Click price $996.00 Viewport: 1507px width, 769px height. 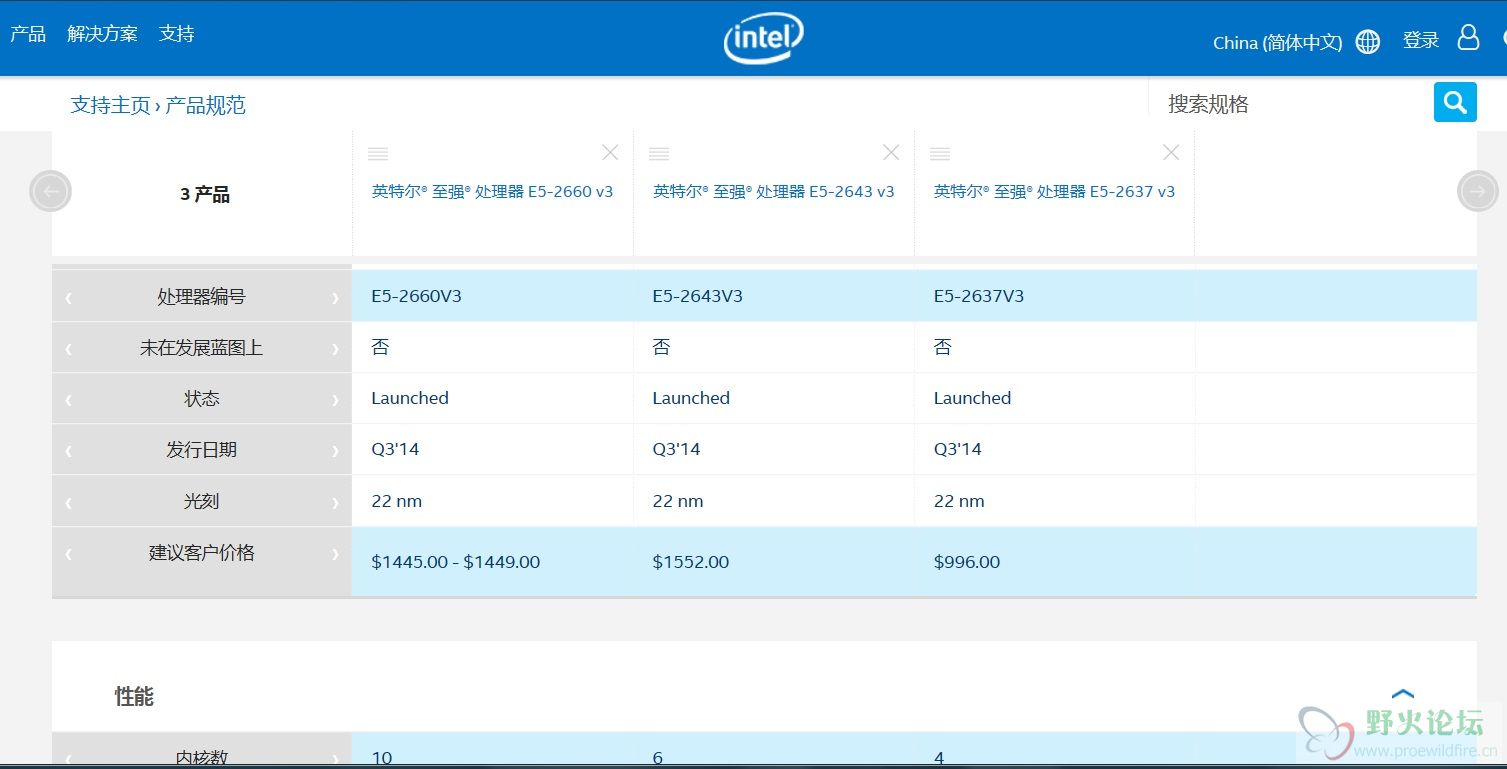(966, 562)
